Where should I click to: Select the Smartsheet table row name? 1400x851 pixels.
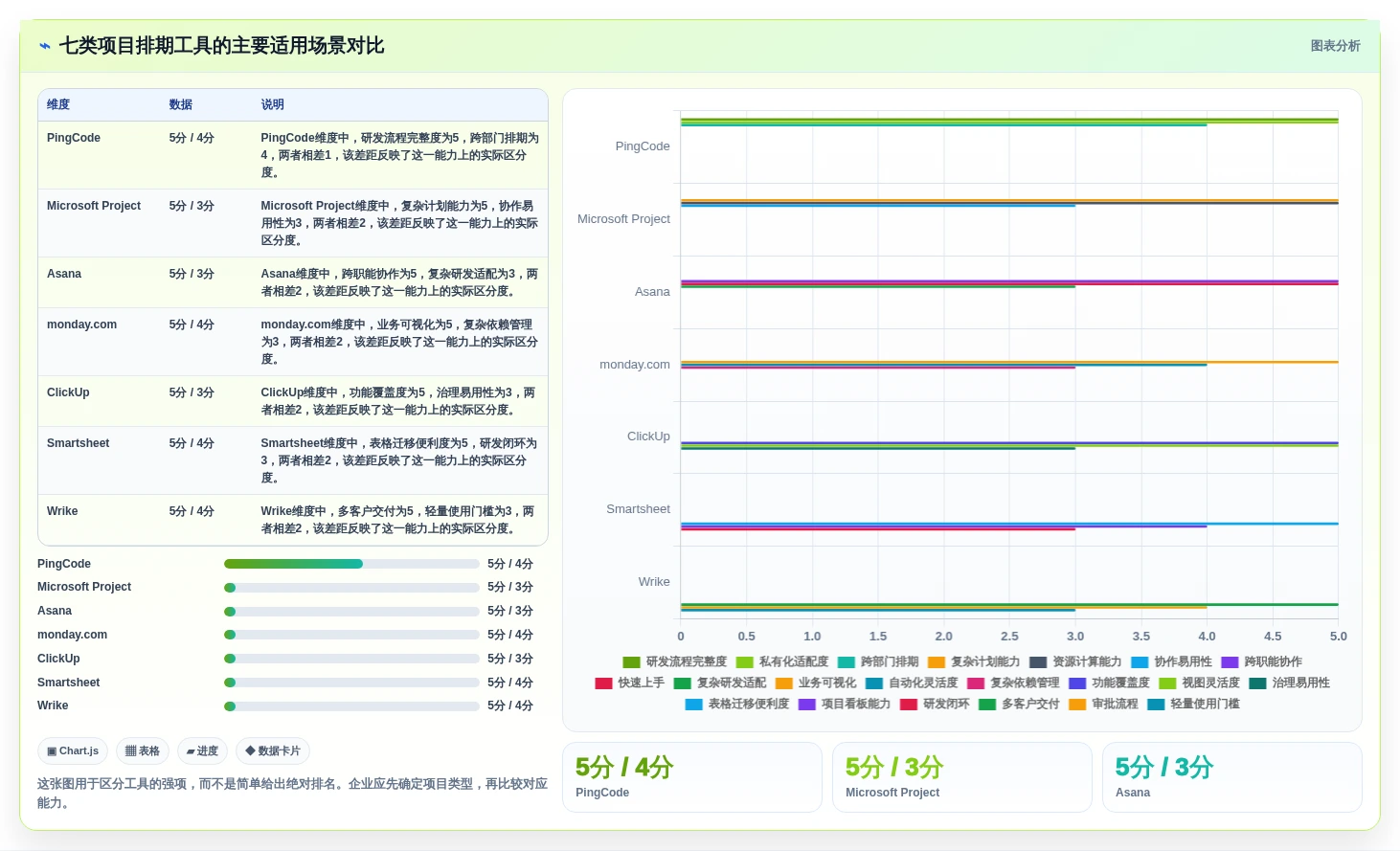pyautogui.click(x=79, y=444)
